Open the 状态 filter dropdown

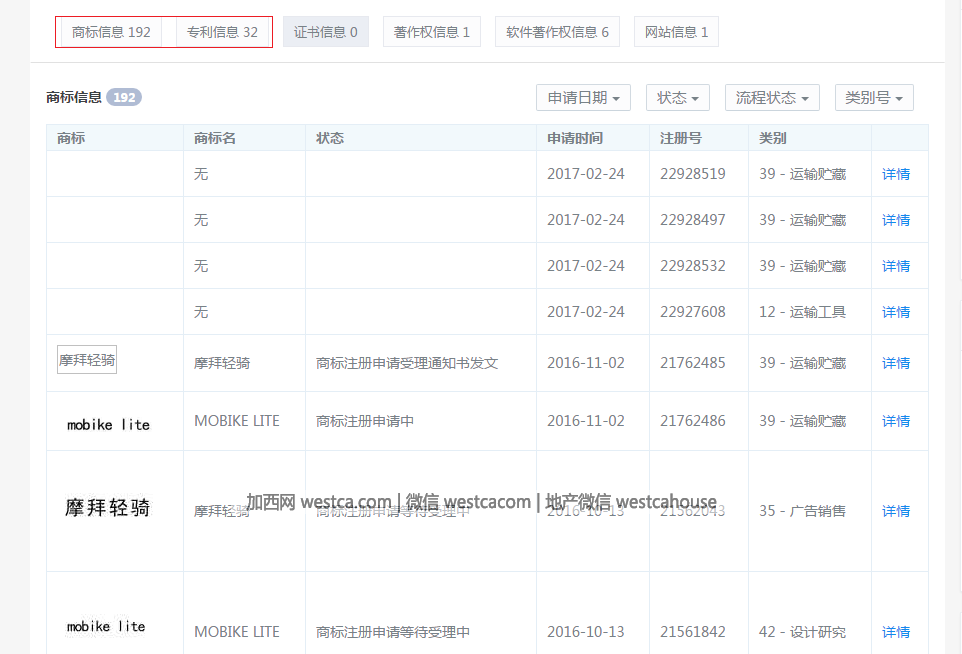click(678, 98)
